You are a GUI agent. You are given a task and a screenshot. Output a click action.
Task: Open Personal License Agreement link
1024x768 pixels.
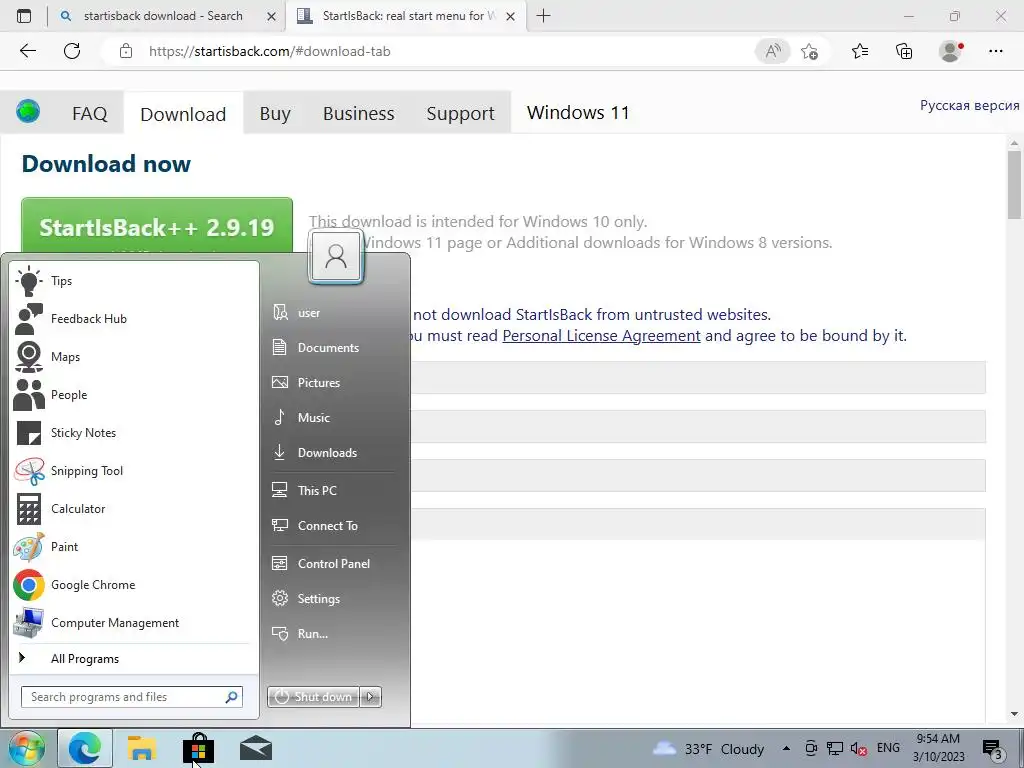[x=601, y=336]
